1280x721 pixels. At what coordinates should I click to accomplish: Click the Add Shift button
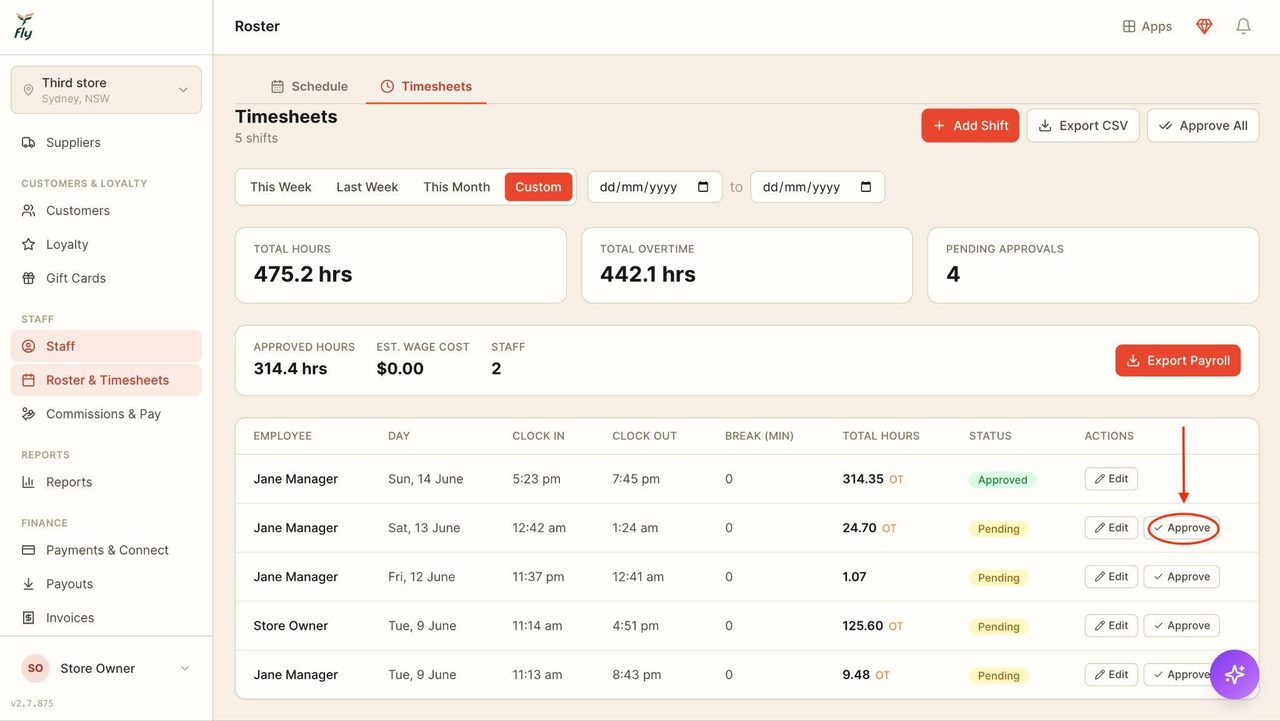pyautogui.click(x=970, y=125)
